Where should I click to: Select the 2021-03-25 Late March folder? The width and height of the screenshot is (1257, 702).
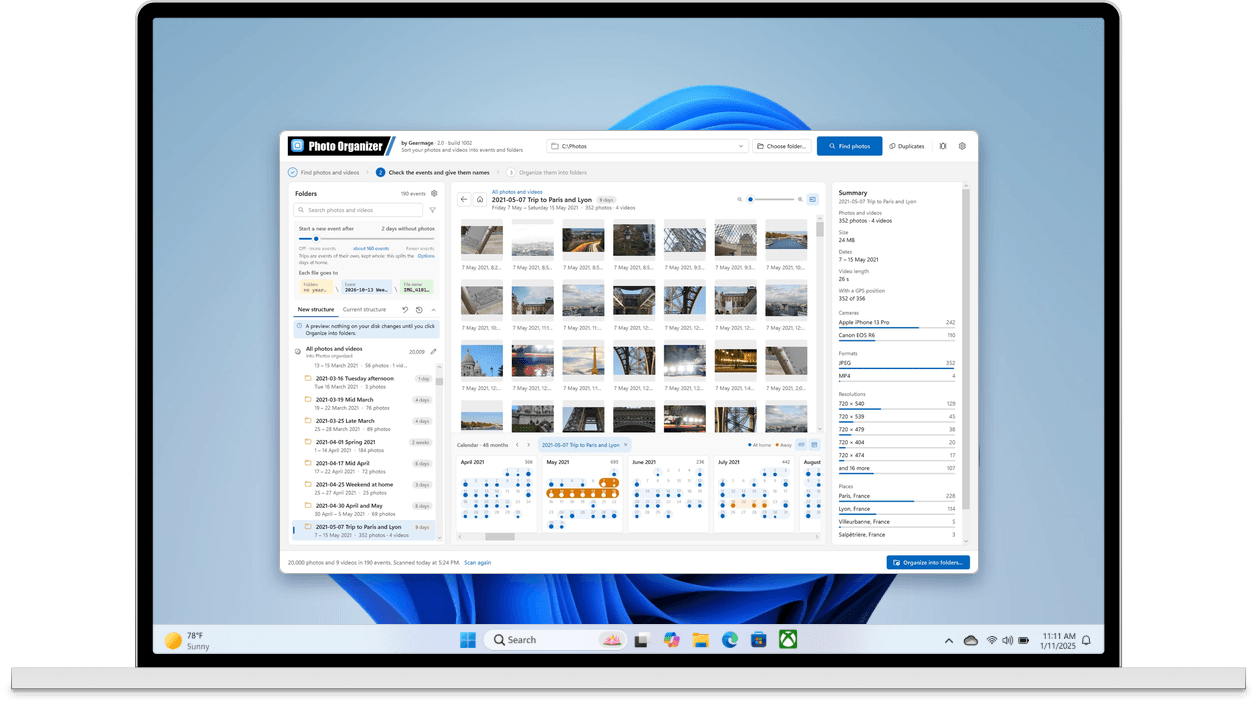point(366,424)
